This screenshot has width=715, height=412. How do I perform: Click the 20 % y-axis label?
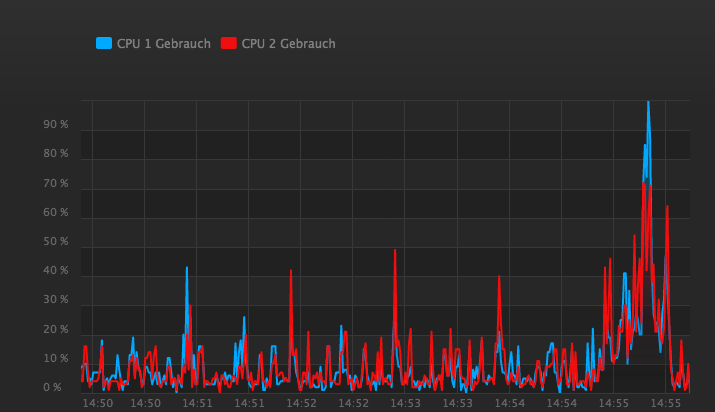(56, 330)
